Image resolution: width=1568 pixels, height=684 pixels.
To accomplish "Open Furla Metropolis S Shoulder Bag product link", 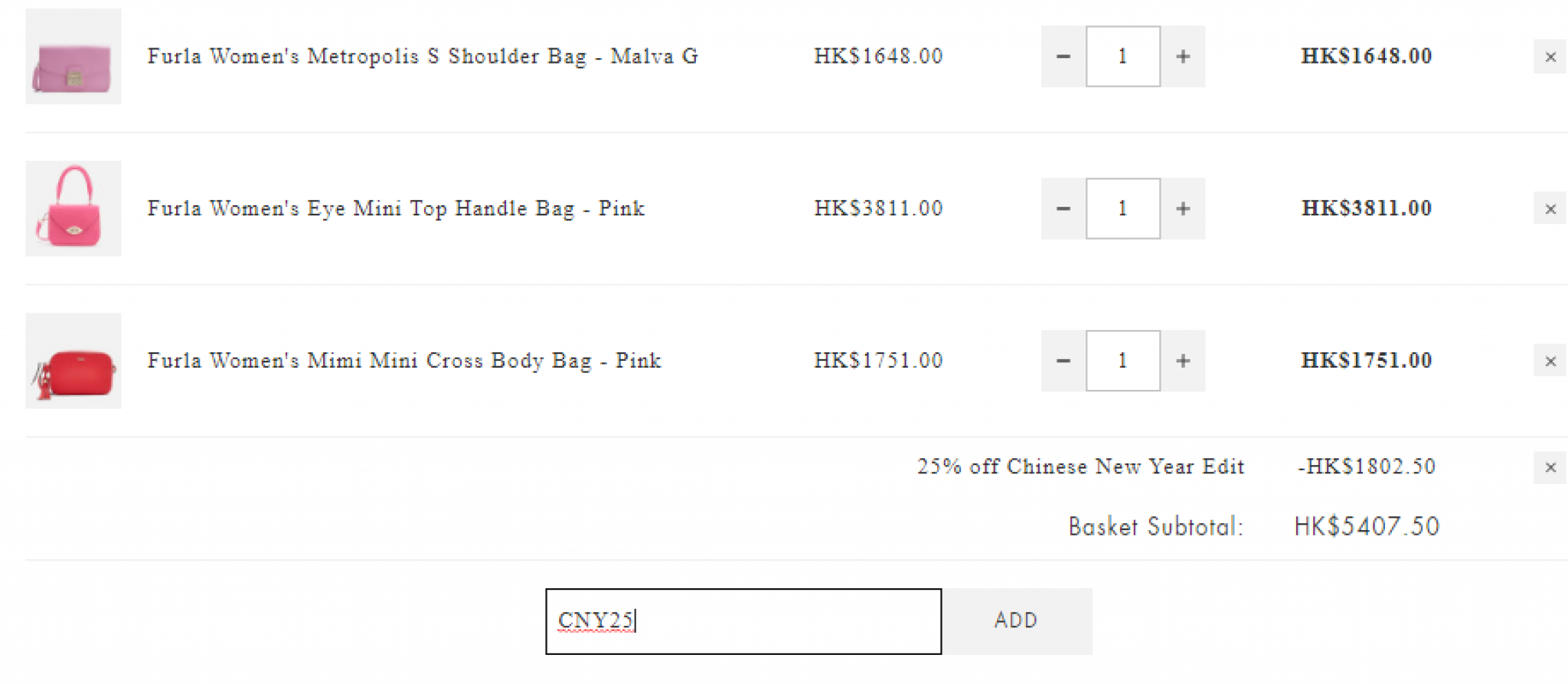I will (422, 57).
